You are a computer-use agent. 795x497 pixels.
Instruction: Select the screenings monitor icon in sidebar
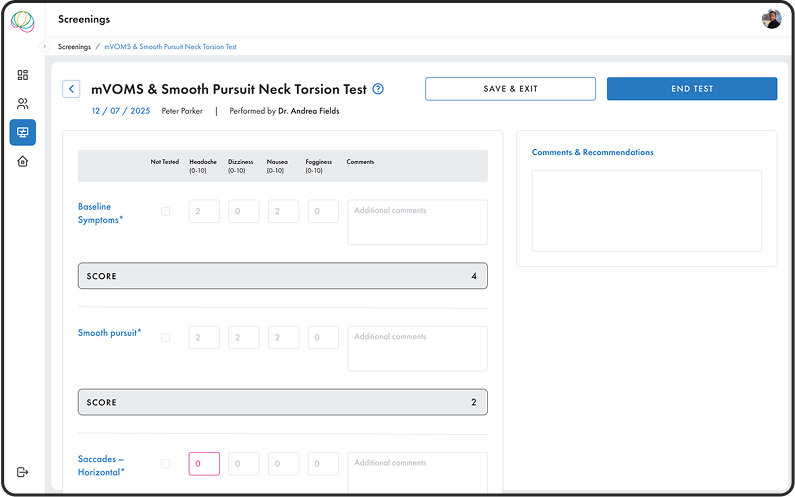tap(23, 132)
